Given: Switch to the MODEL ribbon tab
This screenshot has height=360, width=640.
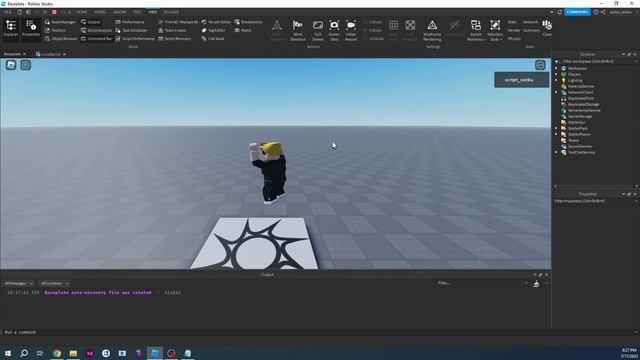Looking at the screenshot, I should click(x=100, y=12).
